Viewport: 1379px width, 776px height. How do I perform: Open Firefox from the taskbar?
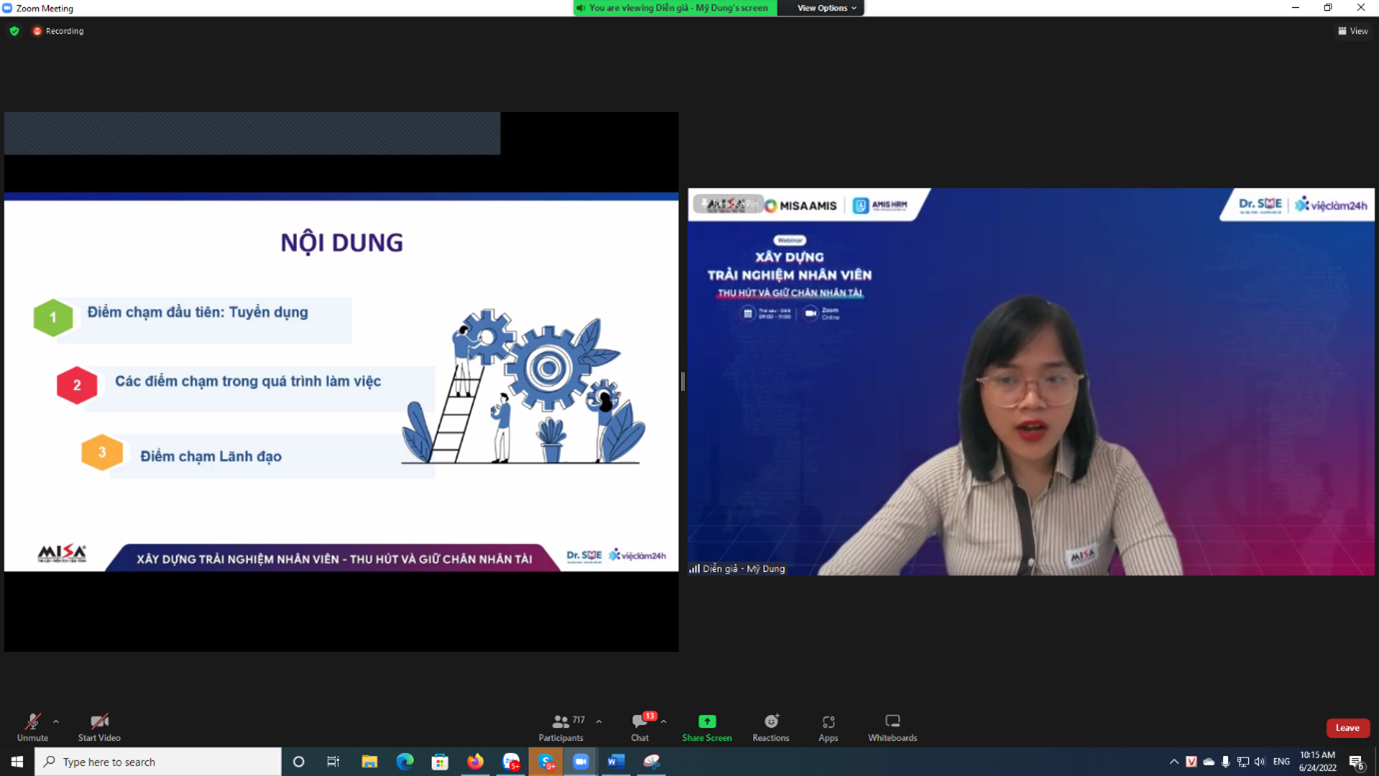click(475, 762)
